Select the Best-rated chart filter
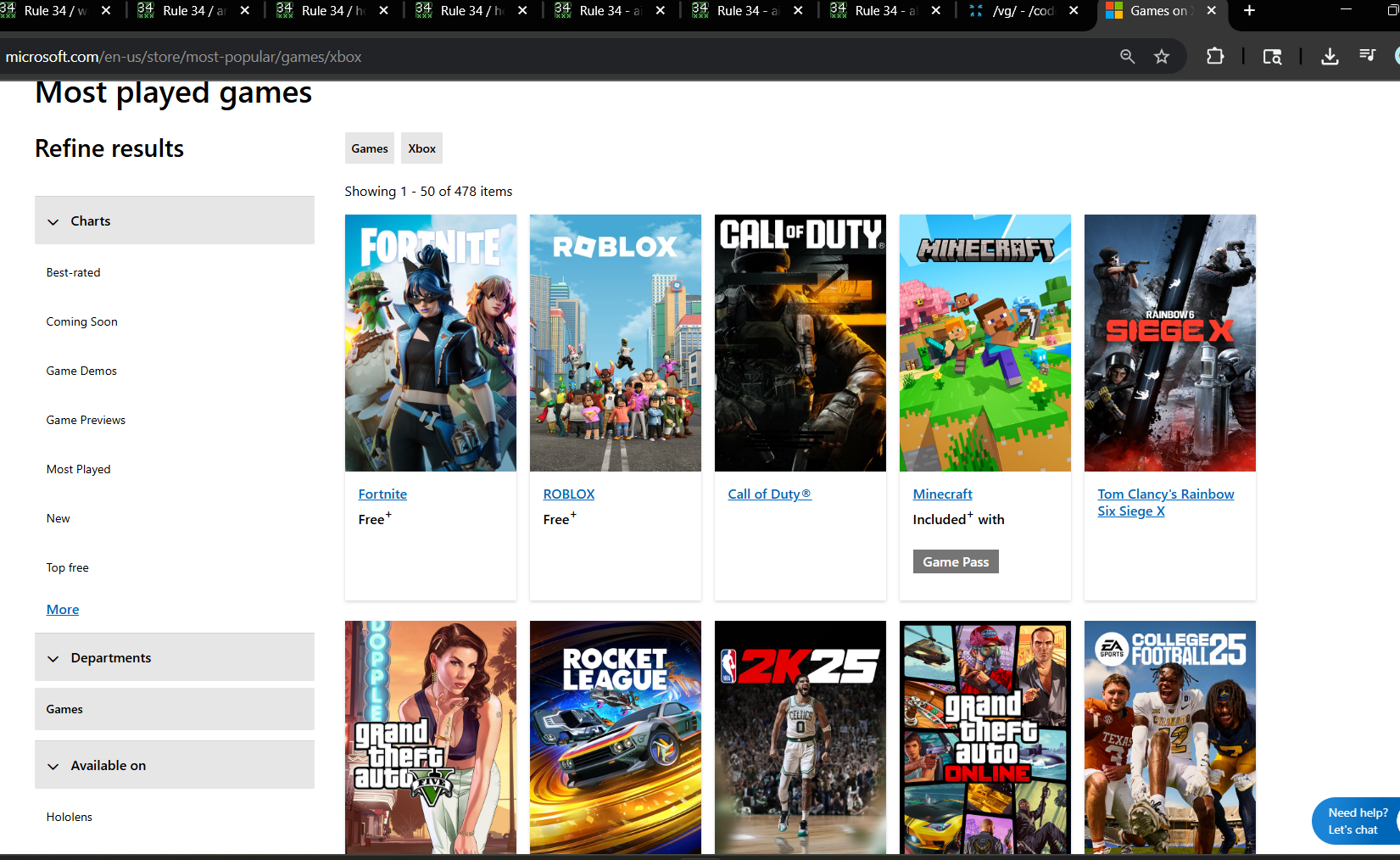Viewport: 1400px width, 860px height. [74, 272]
